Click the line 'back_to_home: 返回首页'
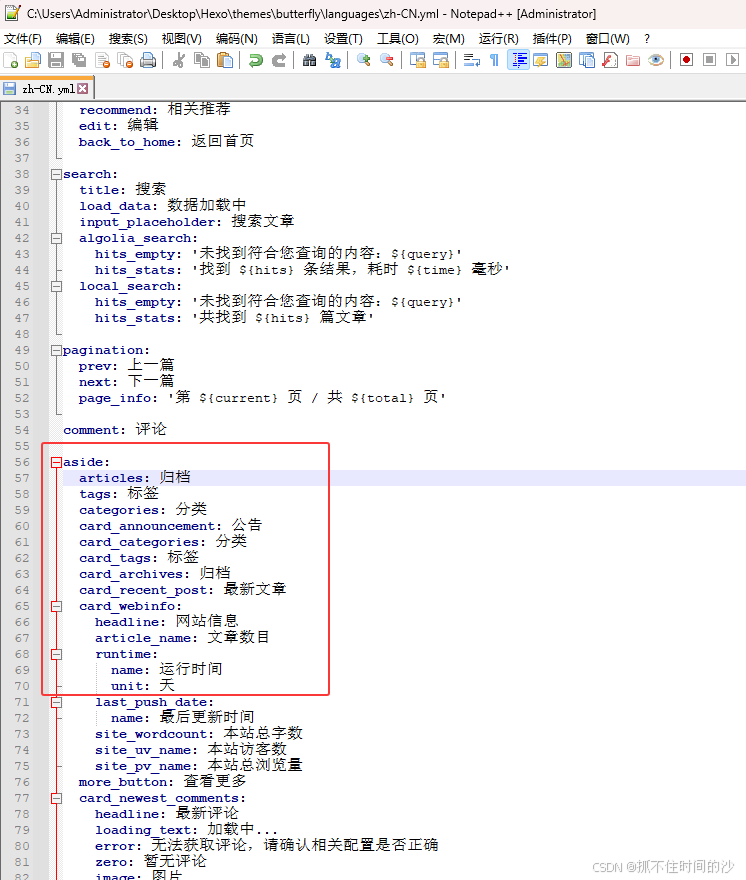Image resolution: width=746 pixels, height=880 pixels. coord(166,141)
